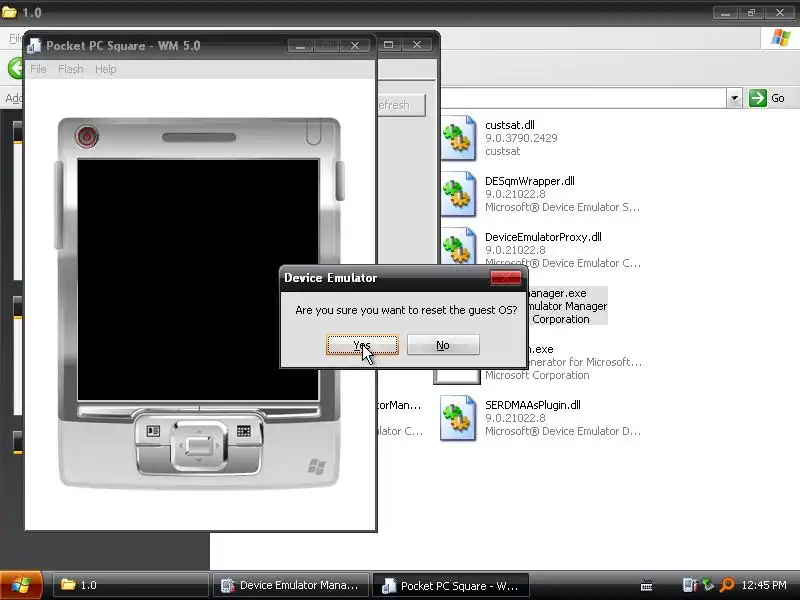Click the device tray icon near the clock

point(690,585)
